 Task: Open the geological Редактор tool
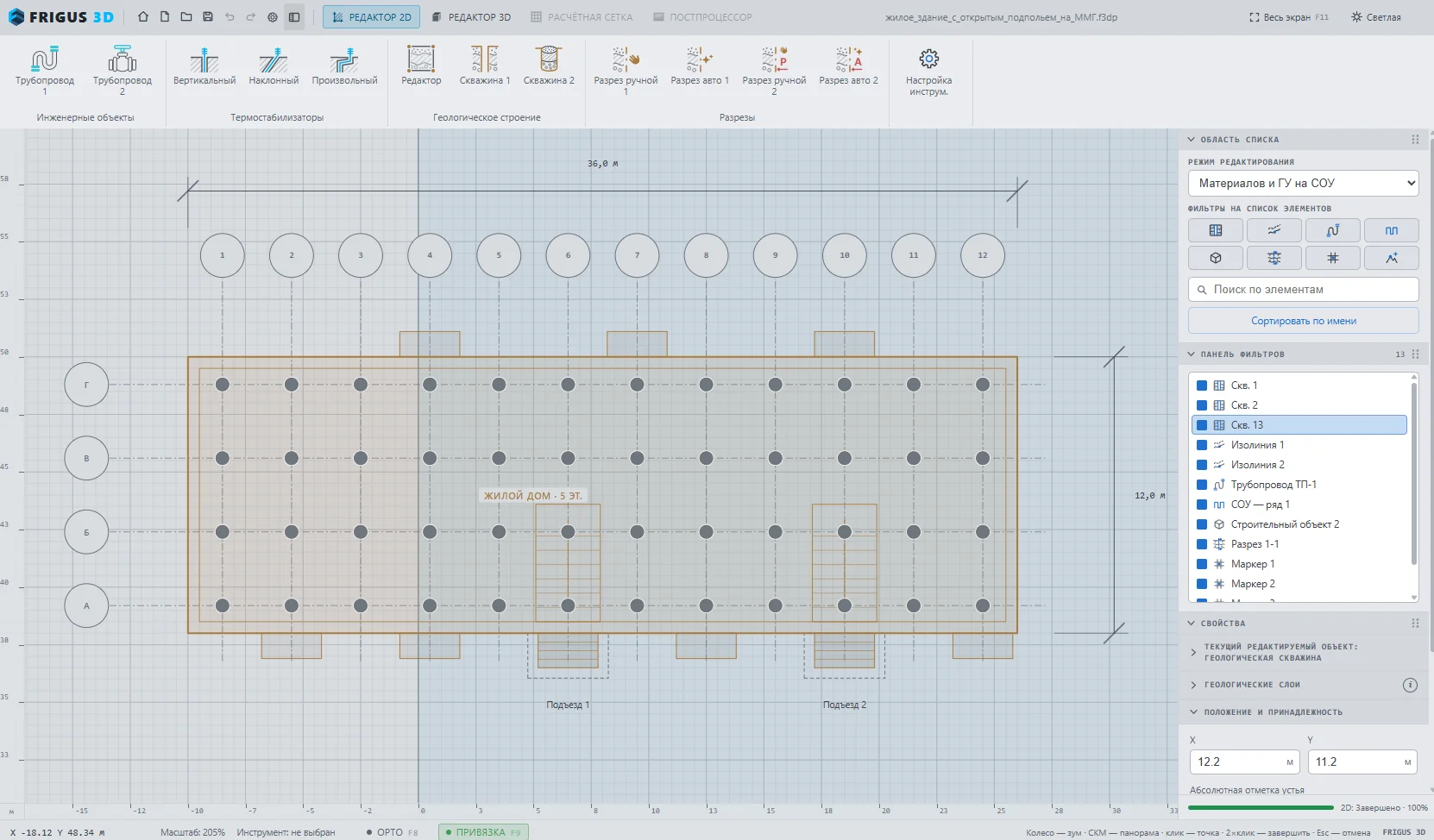pos(421,66)
